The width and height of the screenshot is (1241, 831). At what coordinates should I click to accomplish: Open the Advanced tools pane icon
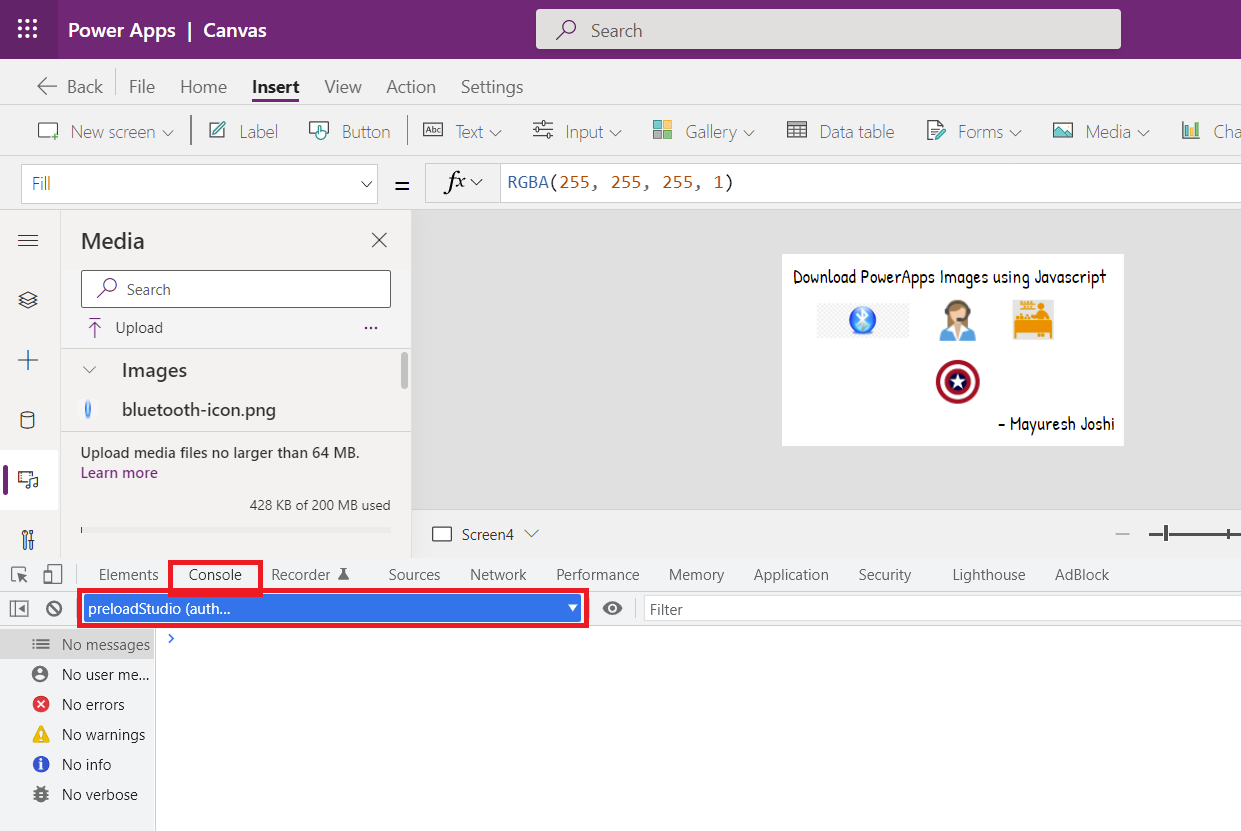(28, 539)
